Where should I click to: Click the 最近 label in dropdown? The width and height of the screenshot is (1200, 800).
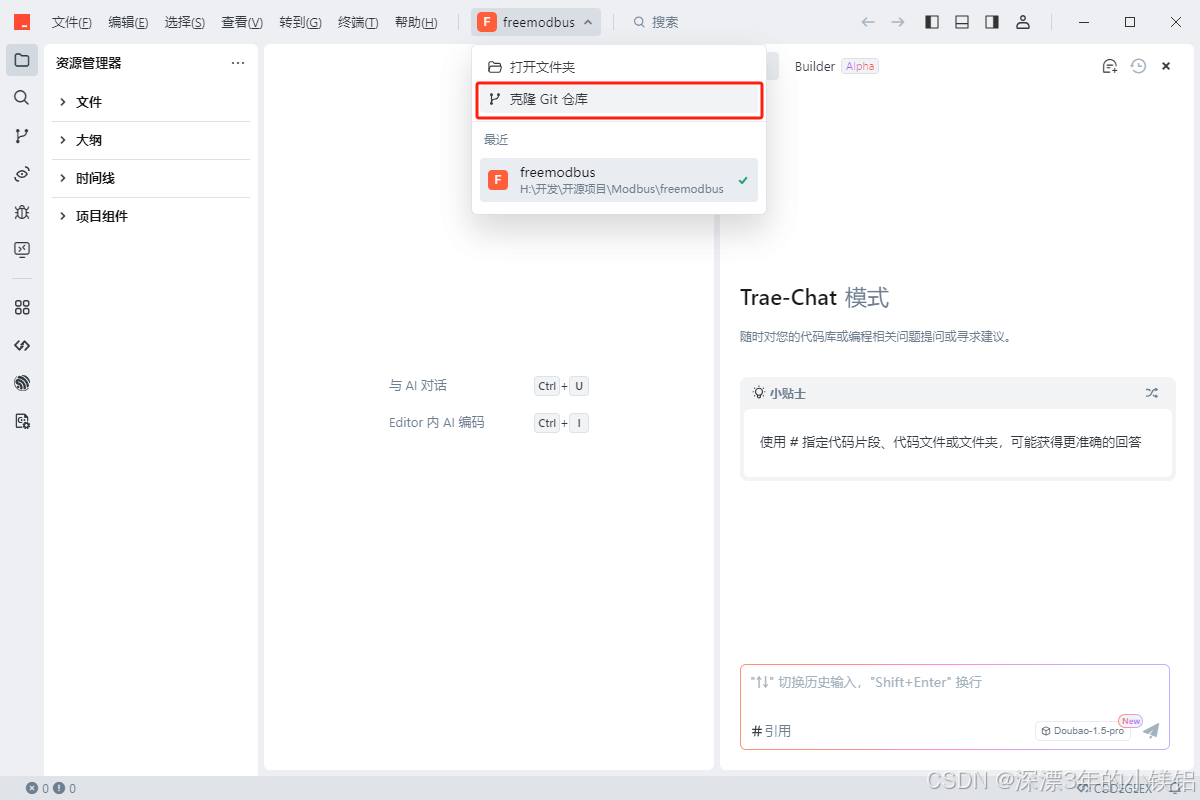(496, 140)
